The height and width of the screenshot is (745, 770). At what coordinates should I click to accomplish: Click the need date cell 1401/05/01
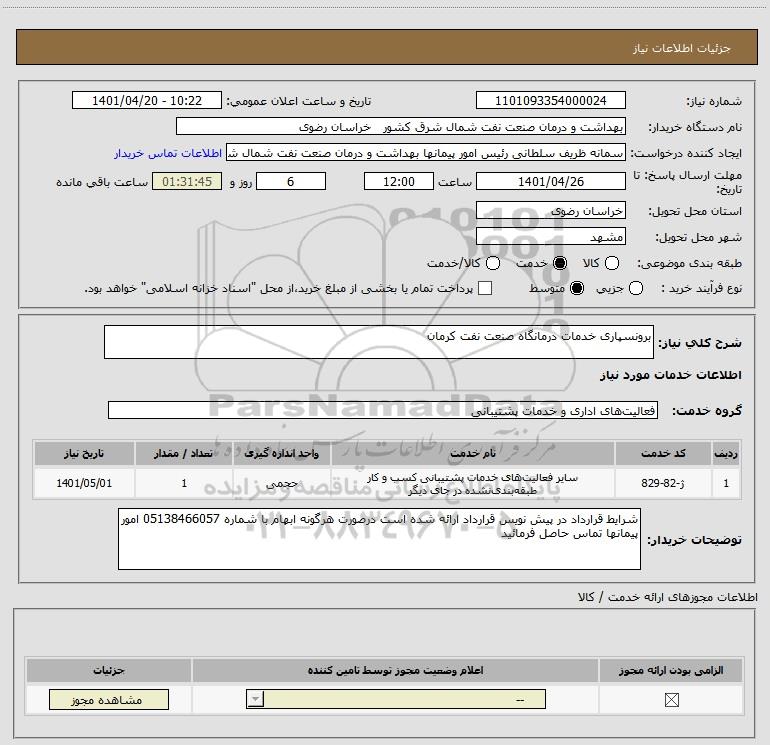[84, 483]
